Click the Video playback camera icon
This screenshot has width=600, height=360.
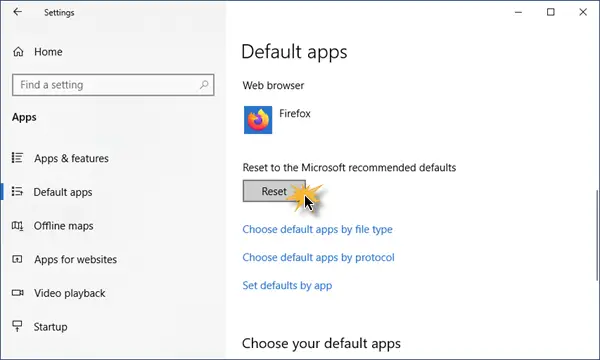(17, 293)
